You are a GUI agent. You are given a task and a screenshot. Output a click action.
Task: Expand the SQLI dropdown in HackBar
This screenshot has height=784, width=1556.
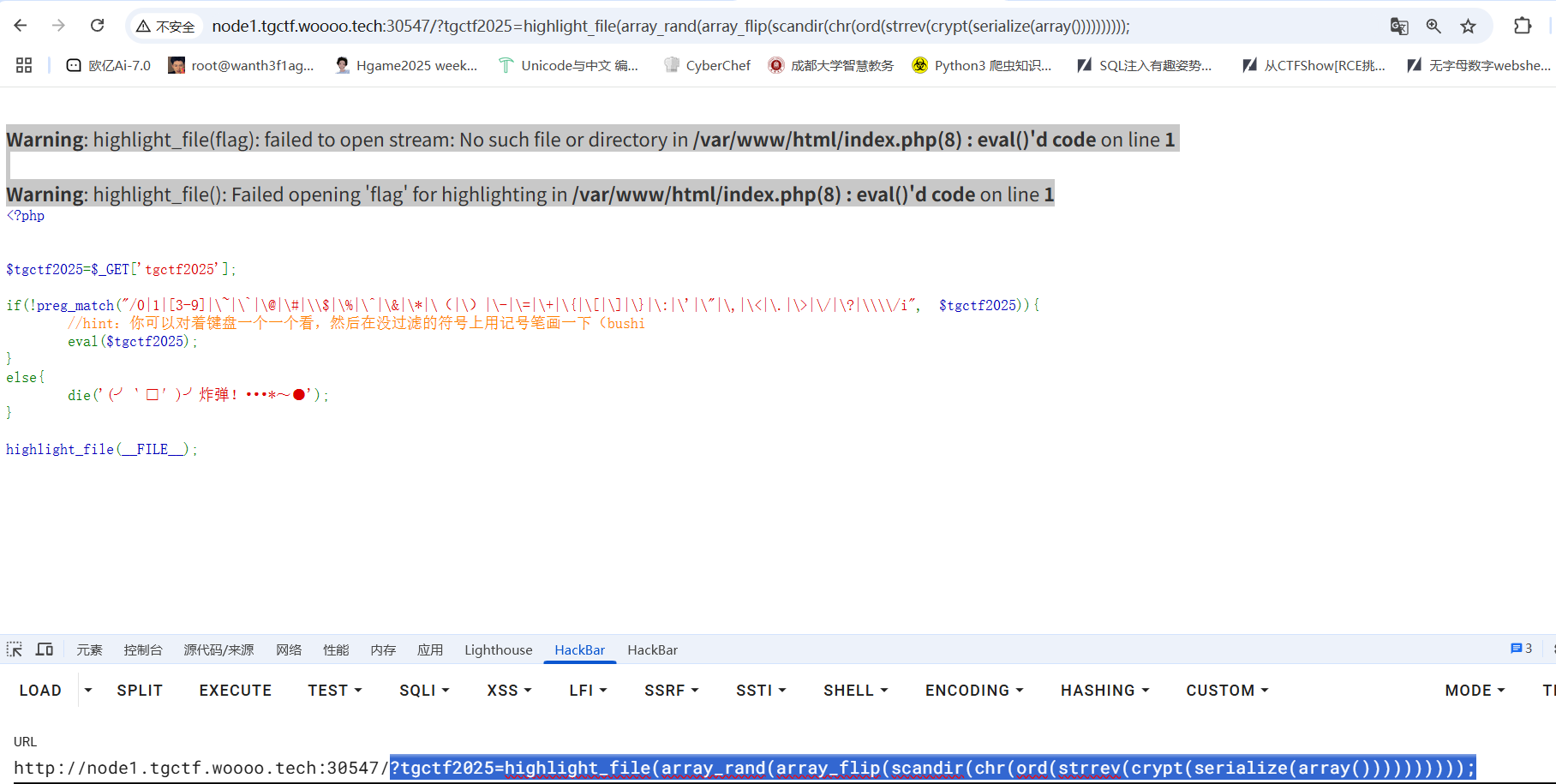click(424, 691)
